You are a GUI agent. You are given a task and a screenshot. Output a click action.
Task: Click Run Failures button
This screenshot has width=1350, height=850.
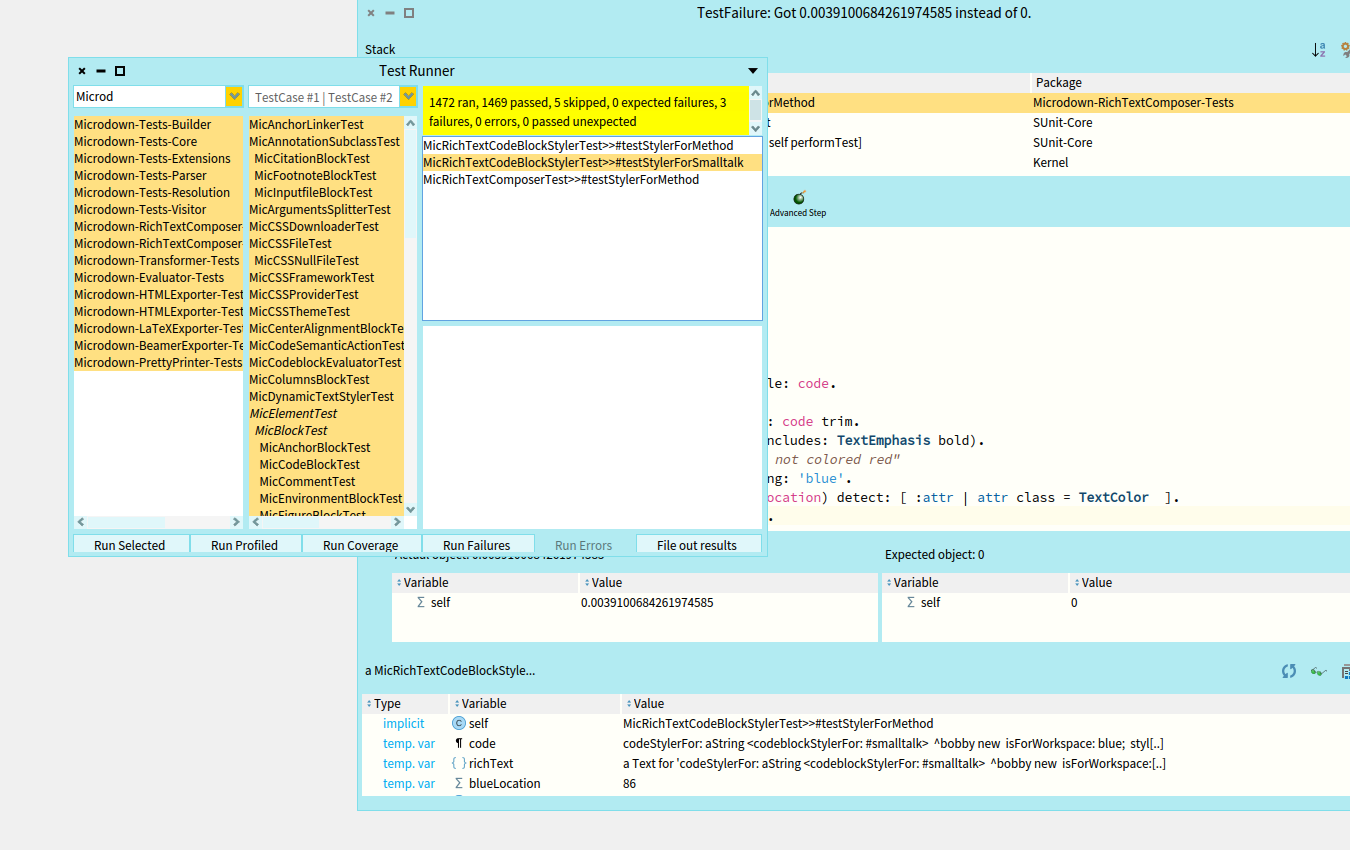click(476, 545)
